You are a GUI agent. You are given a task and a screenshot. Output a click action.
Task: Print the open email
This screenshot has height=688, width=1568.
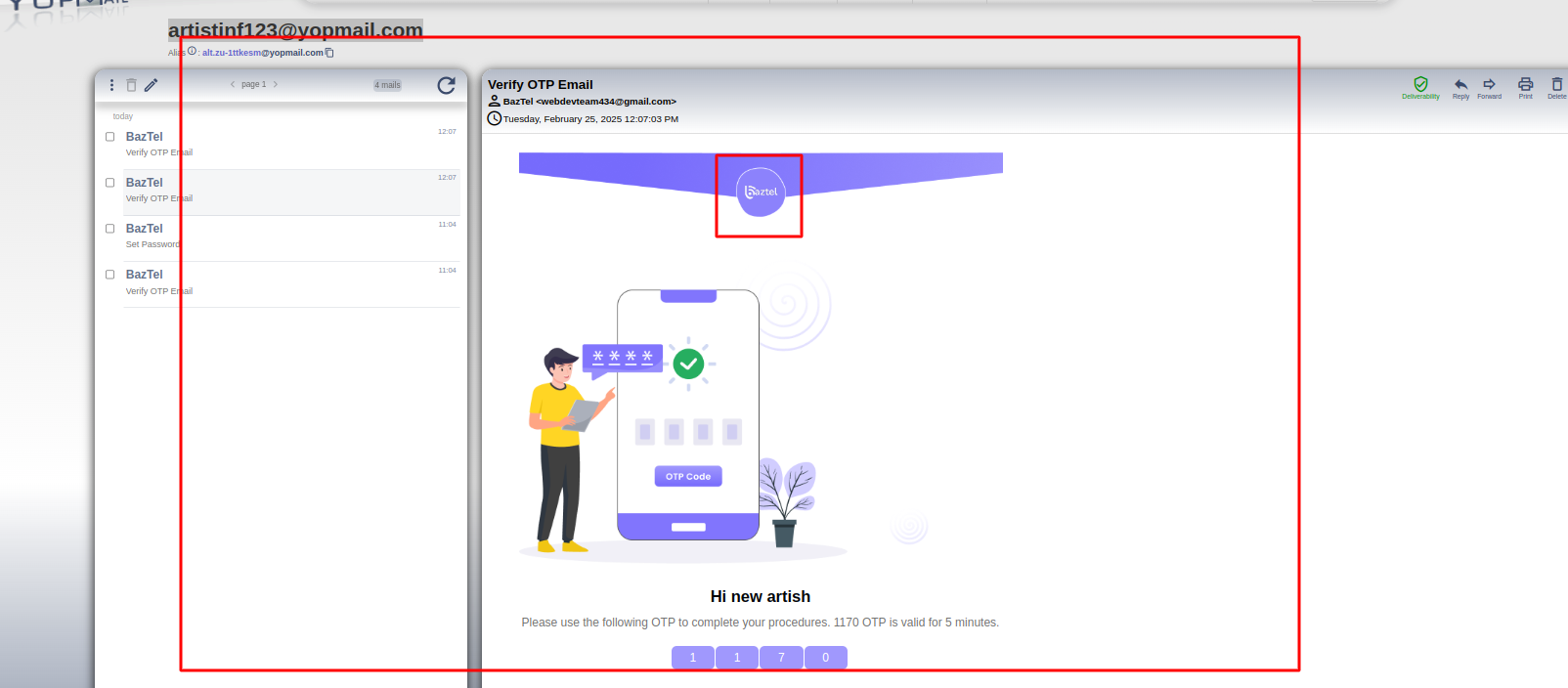pos(1525,85)
